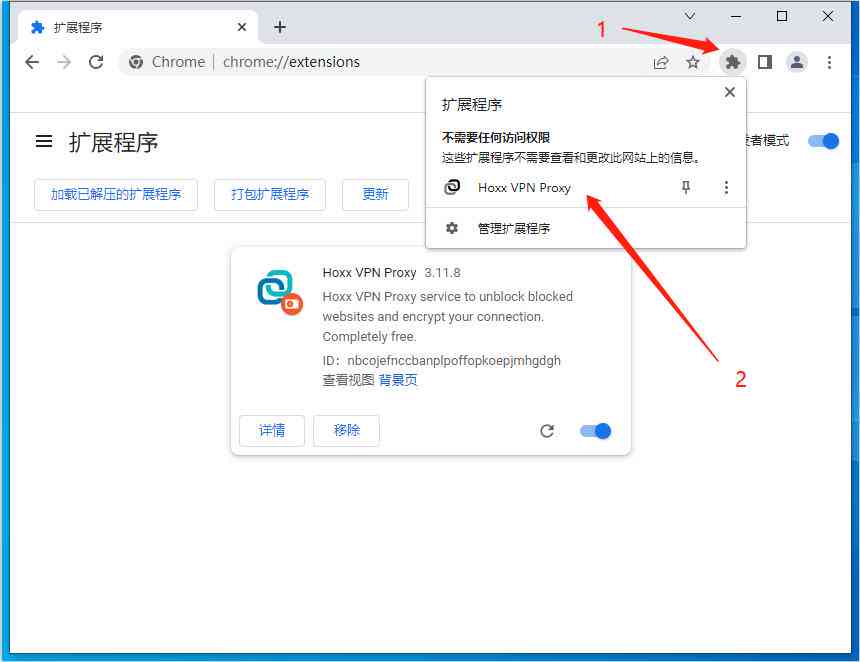860x662 pixels.
Task: Click the Hoxx icon in the popup list
Action: click(452, 188)
